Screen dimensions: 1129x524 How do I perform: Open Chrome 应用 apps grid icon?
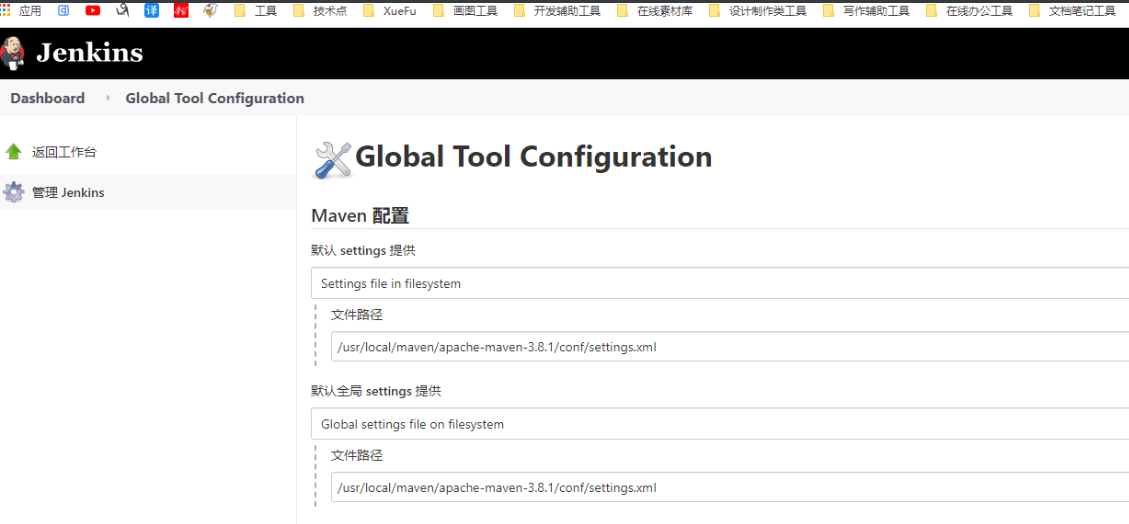[6, 11]
